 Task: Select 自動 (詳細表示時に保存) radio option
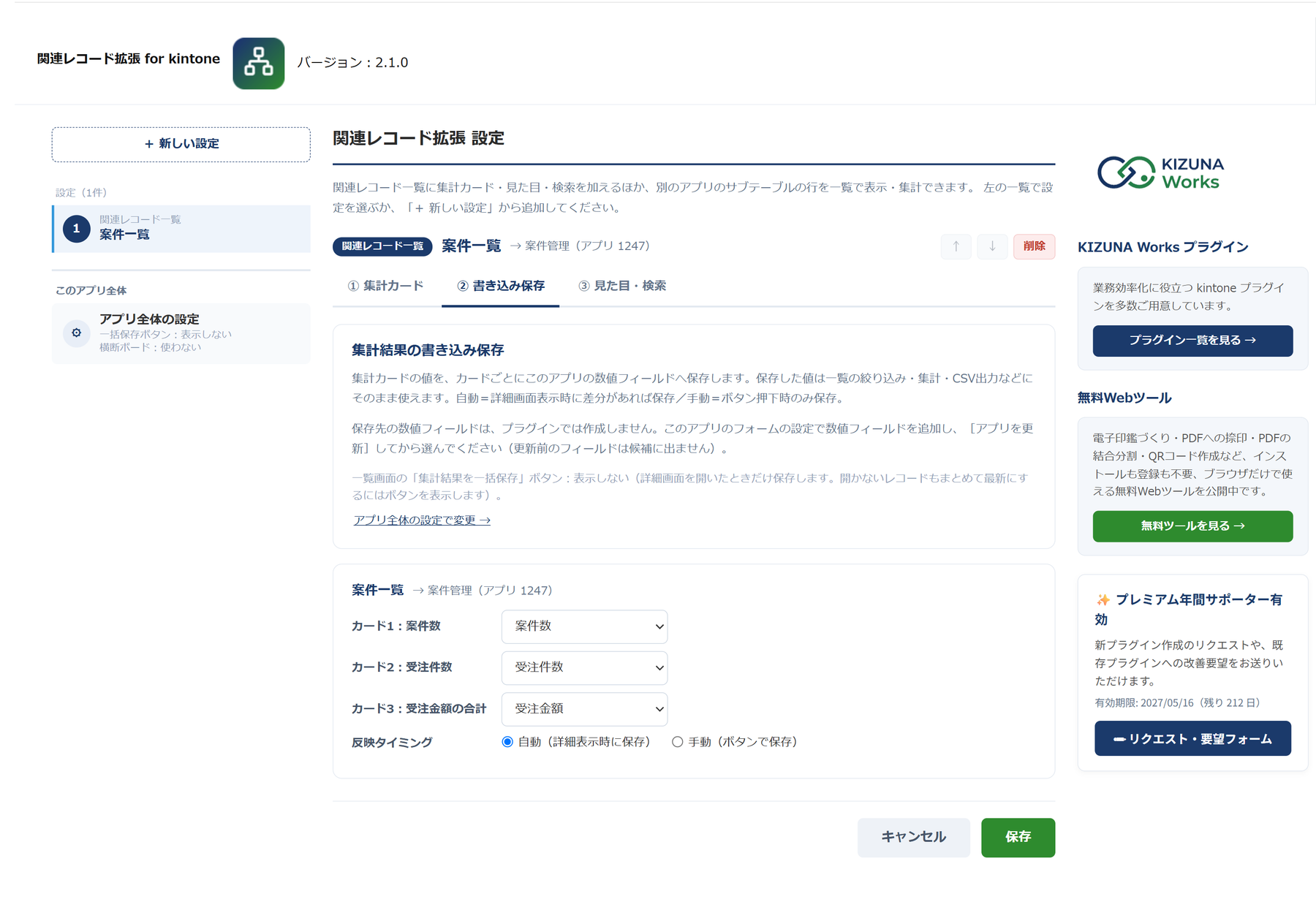coord(507,742)
